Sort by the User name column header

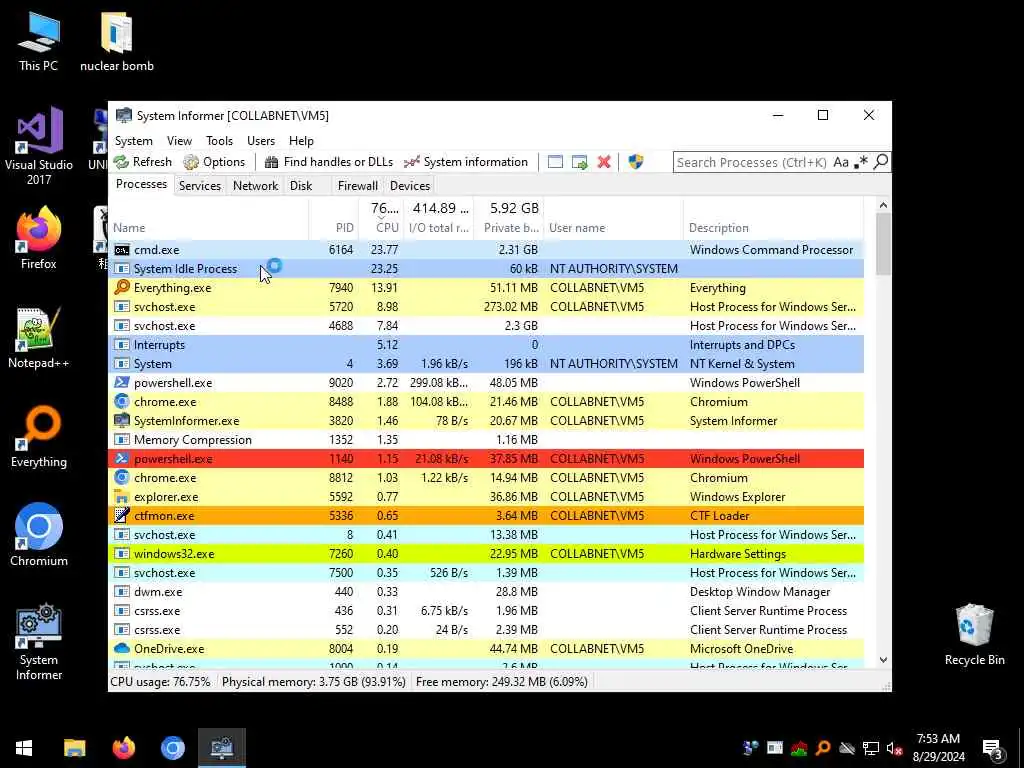pyautogui.click(x=614, y=228)
